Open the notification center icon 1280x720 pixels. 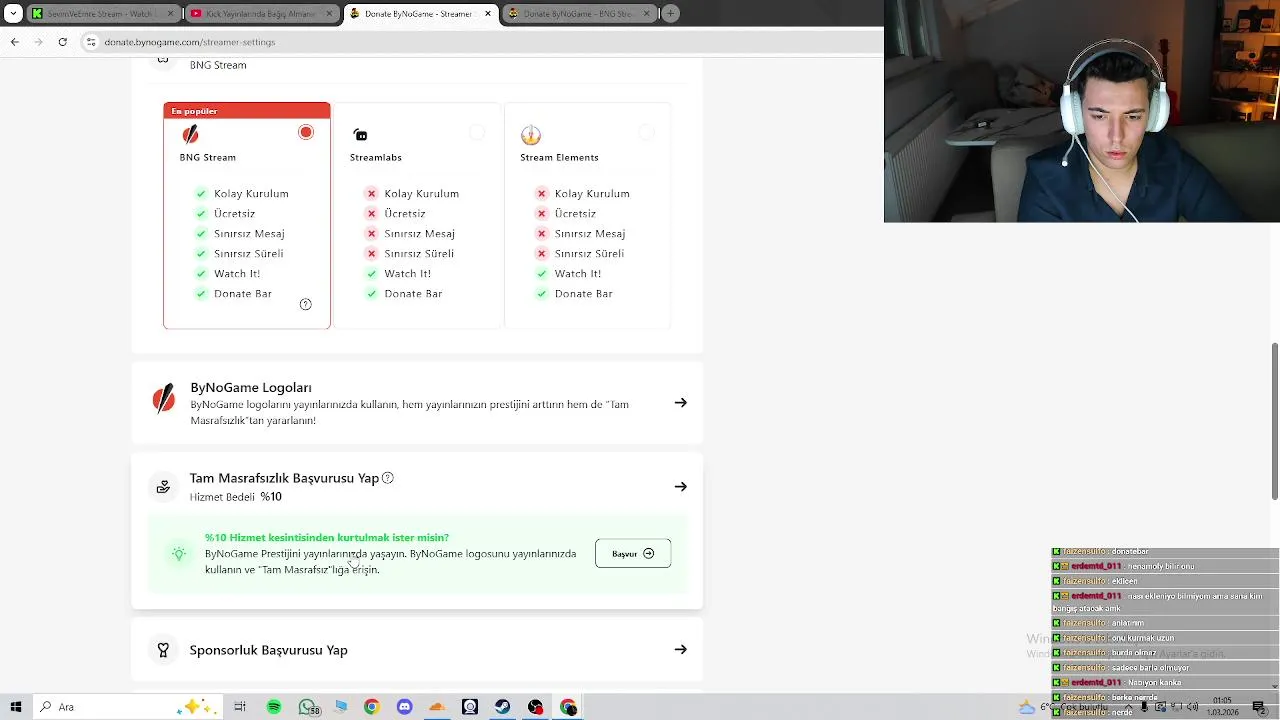click(1258, 707)
